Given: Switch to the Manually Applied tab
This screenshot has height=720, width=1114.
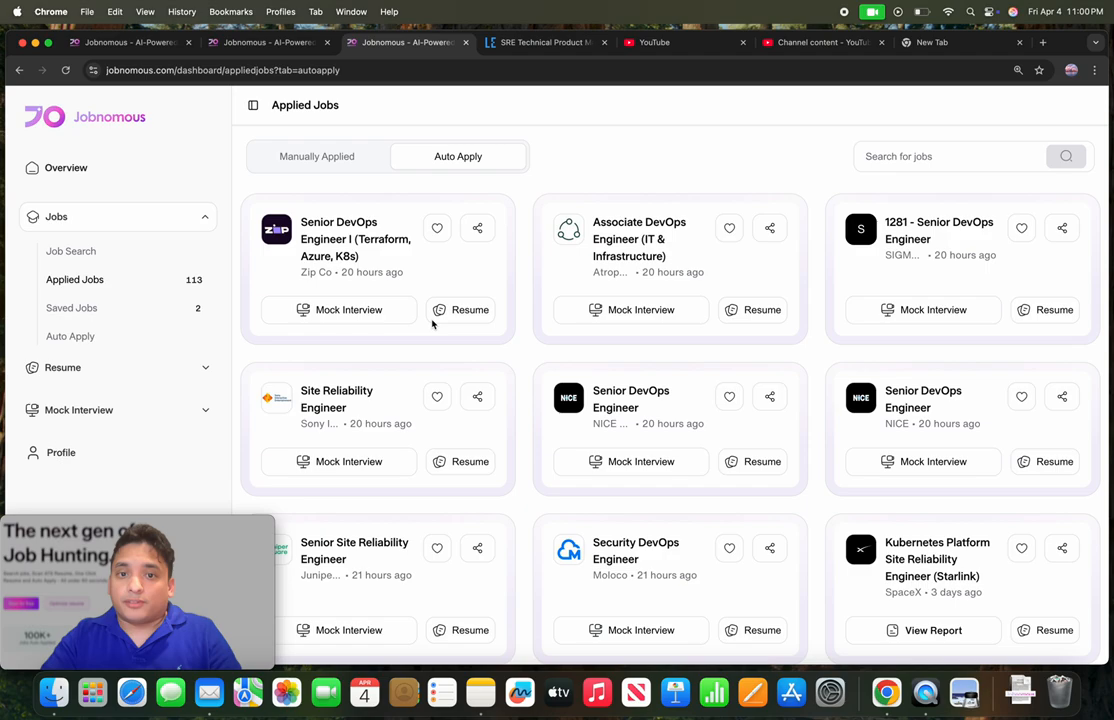Looking at the screenshot, I should click(x=317, y=156).
